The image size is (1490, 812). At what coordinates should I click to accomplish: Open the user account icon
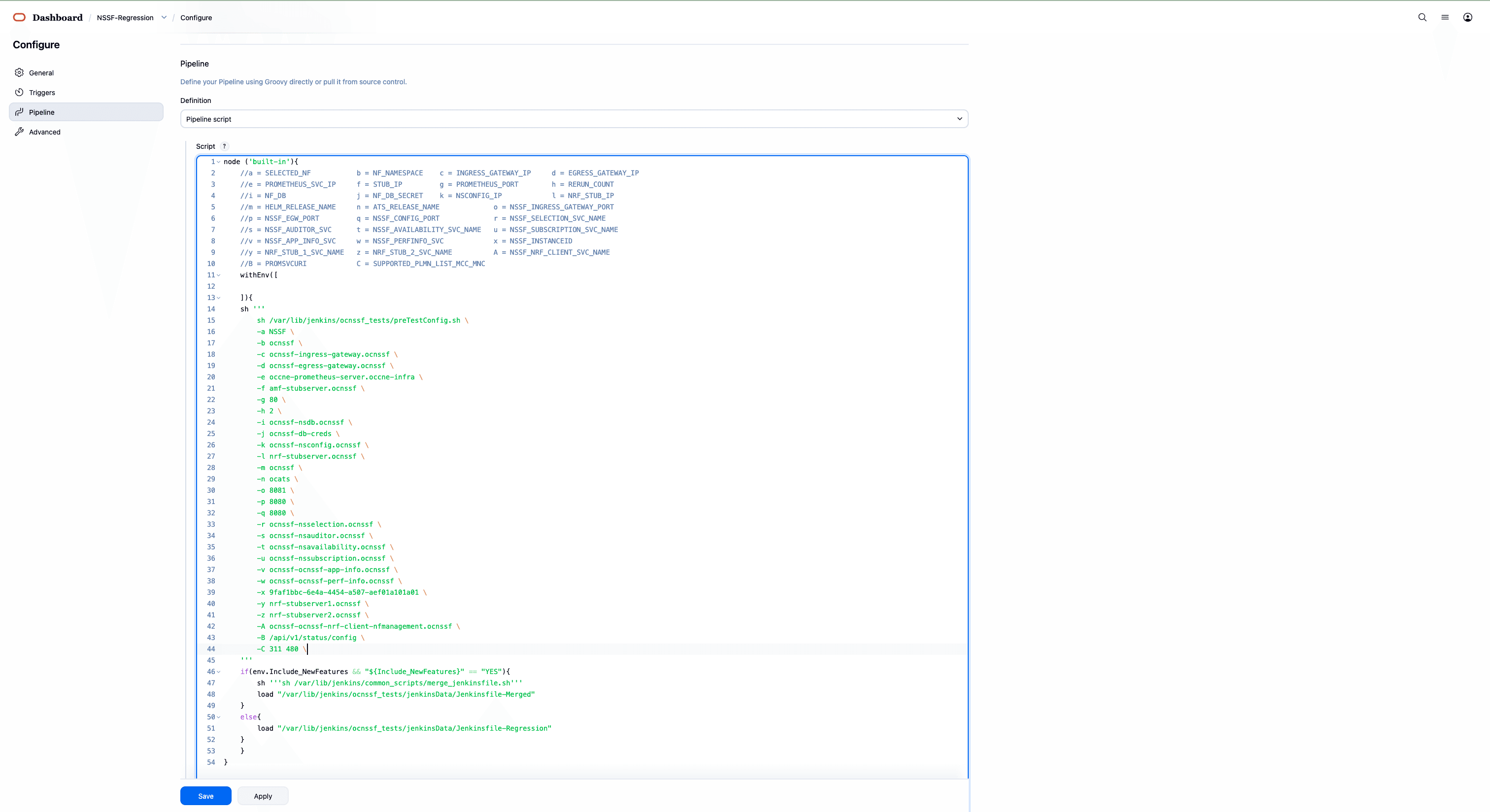[x=1467, y=17]
